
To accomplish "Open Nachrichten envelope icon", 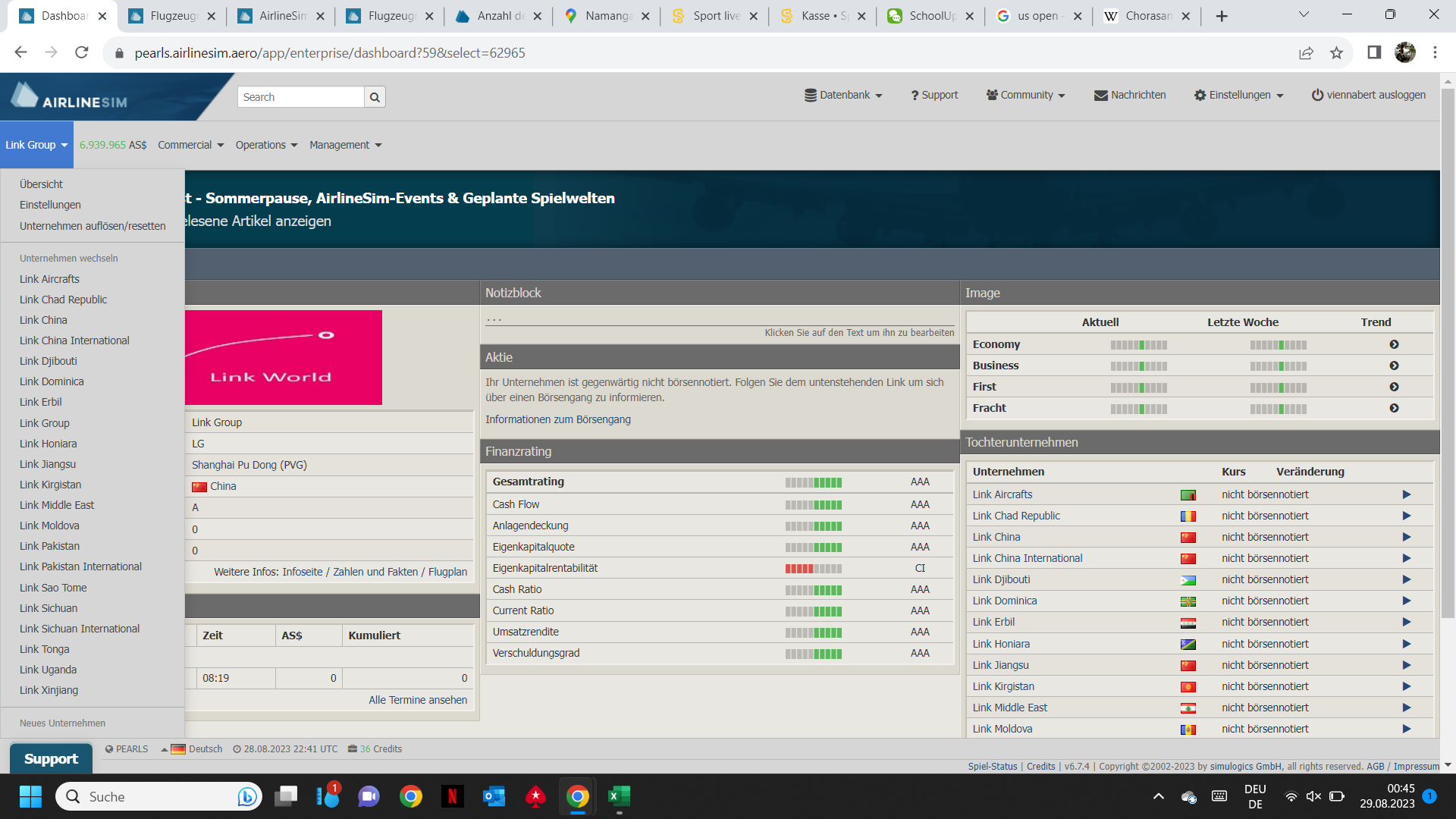I will pyautogui.click(x=1100, y=96).
